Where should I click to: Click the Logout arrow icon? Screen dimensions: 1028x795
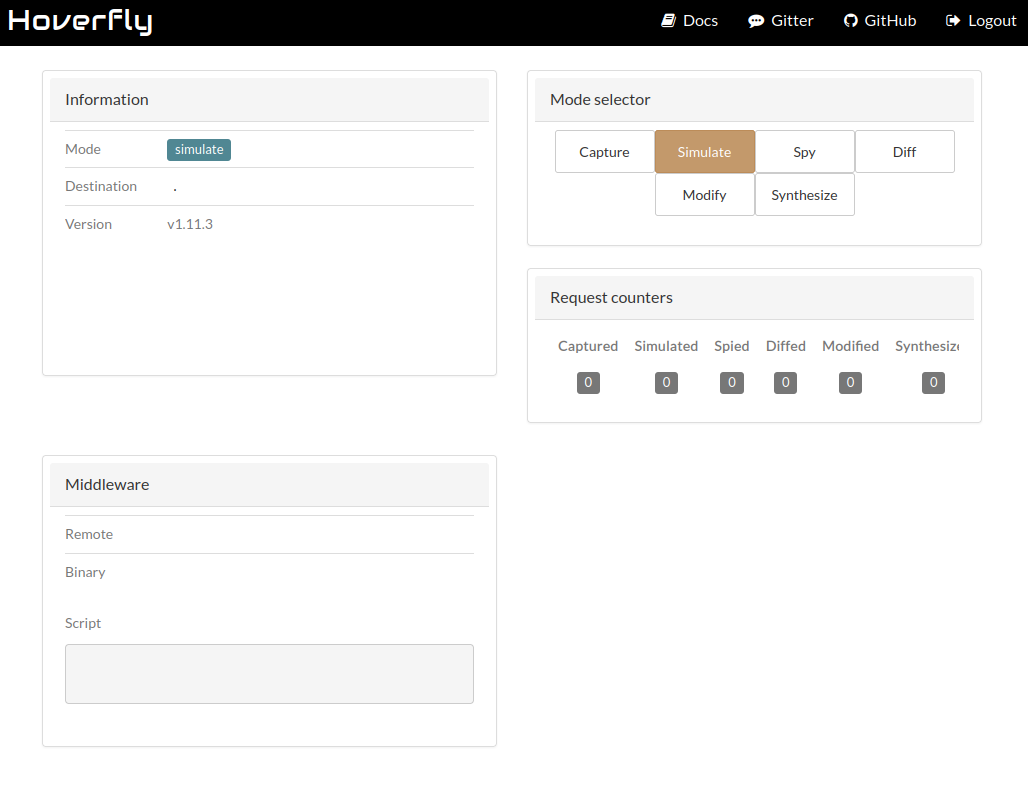[x=953, y=21]
